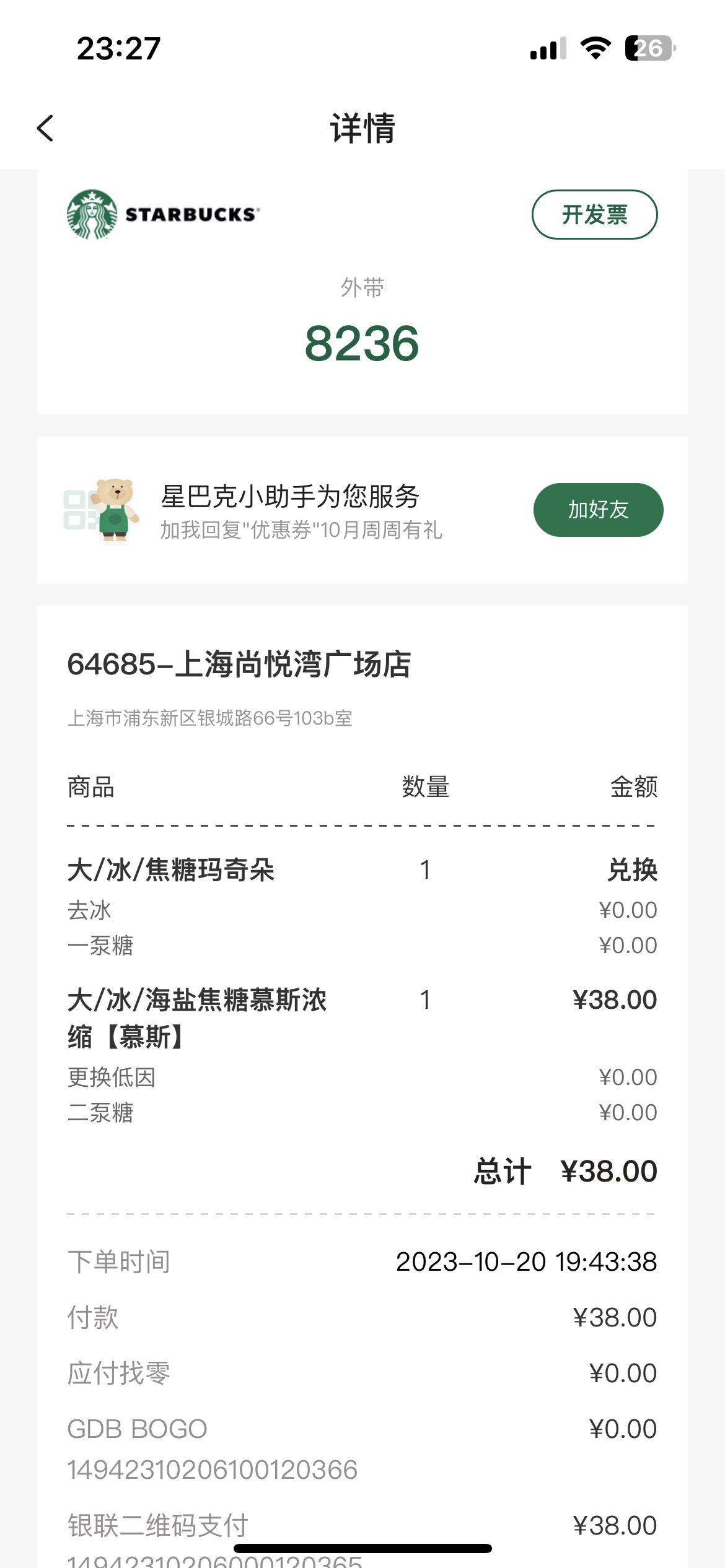Tap the 大/冰/海盐焦糖慕斯浓缩 item name
Image resolution: width=725 pixels, height=1568 pixels.
[197, 1018]
